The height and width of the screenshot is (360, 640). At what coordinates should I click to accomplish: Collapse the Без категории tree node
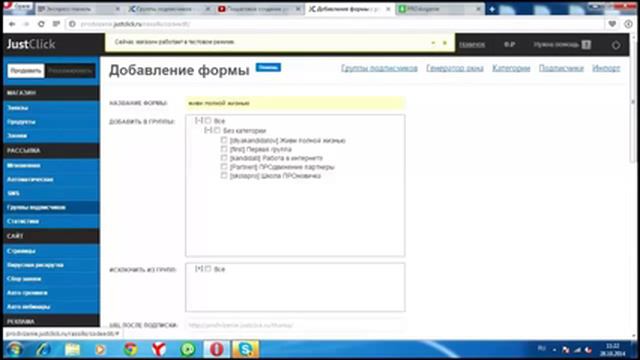click(x=208, y=131)
